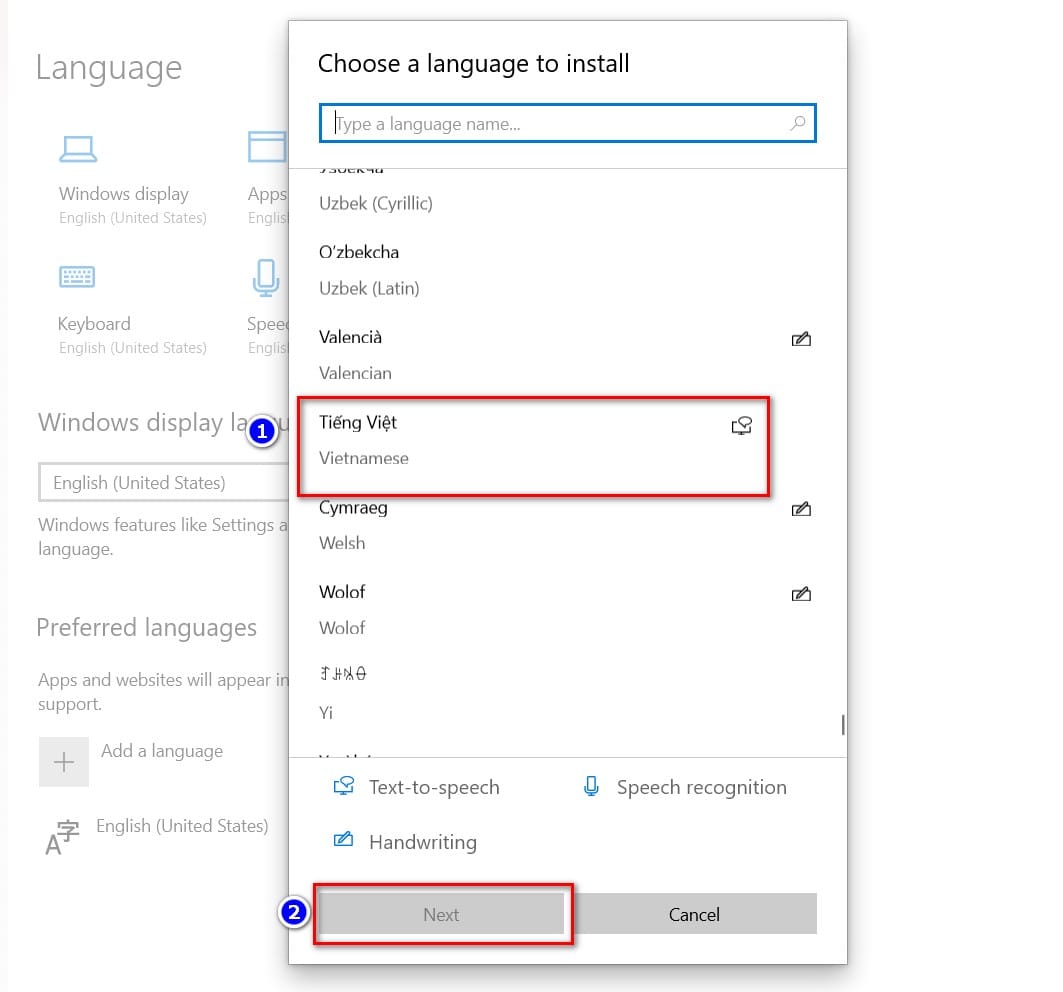Click the language list scrollbar thumb
Viewport: 1063px width, 992px height.
coord(843,725)
